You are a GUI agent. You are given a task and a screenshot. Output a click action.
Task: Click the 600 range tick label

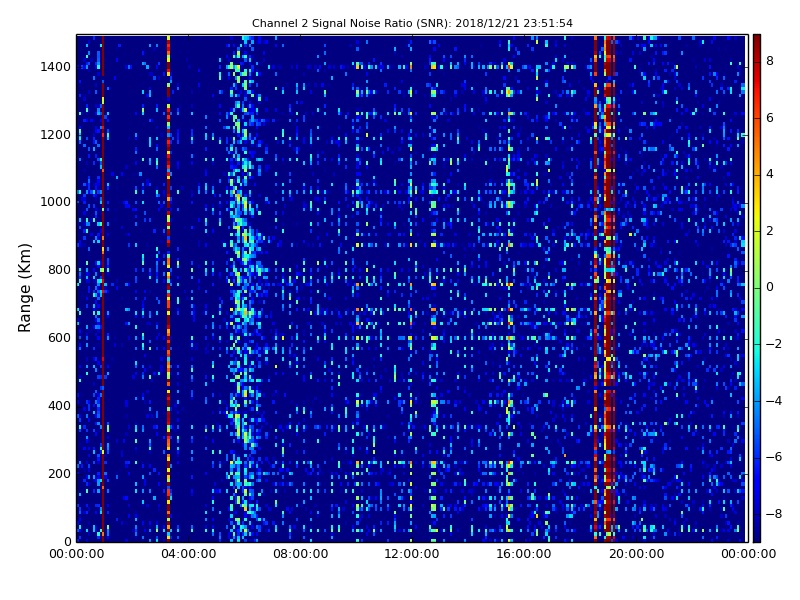coord(59,338)
